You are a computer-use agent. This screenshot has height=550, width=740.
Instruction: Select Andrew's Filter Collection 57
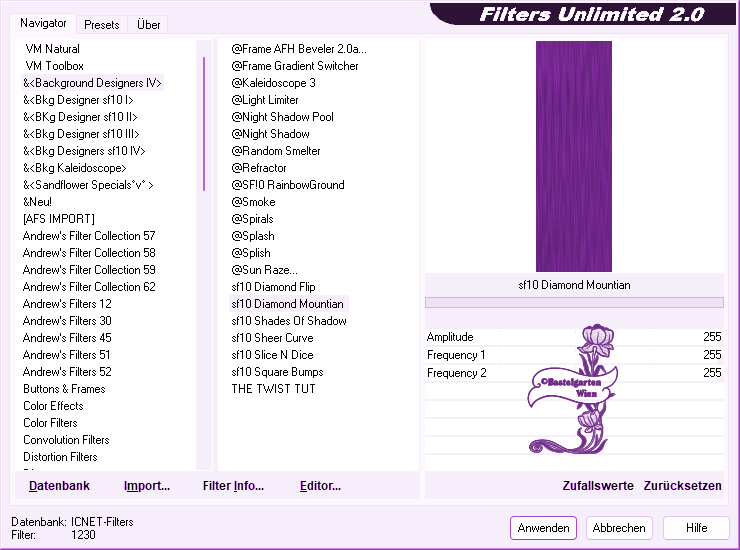(89, 236)
